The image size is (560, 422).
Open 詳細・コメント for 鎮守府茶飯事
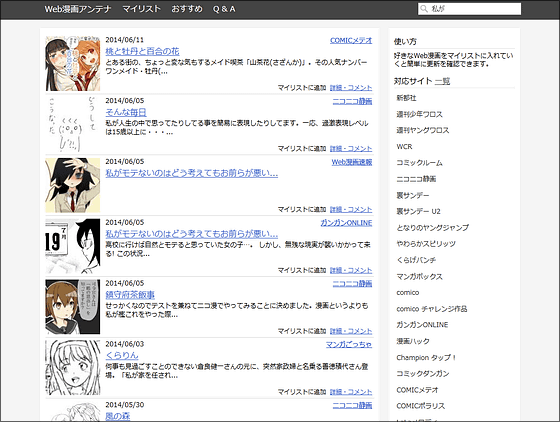pyautogui.click(x=351, y=331)
